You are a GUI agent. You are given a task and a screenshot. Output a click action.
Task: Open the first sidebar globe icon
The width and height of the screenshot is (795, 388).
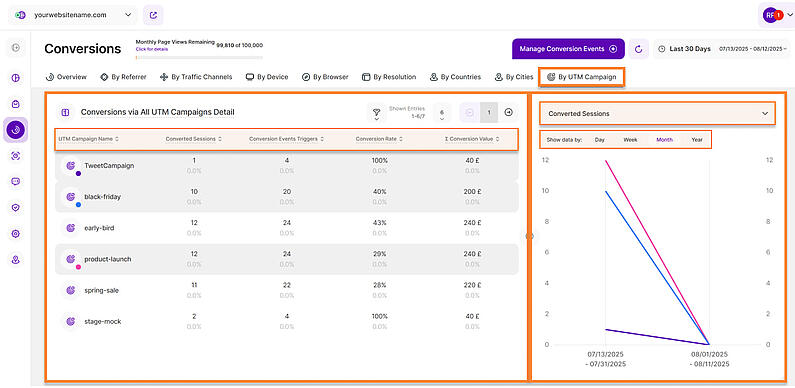[16, 78]
